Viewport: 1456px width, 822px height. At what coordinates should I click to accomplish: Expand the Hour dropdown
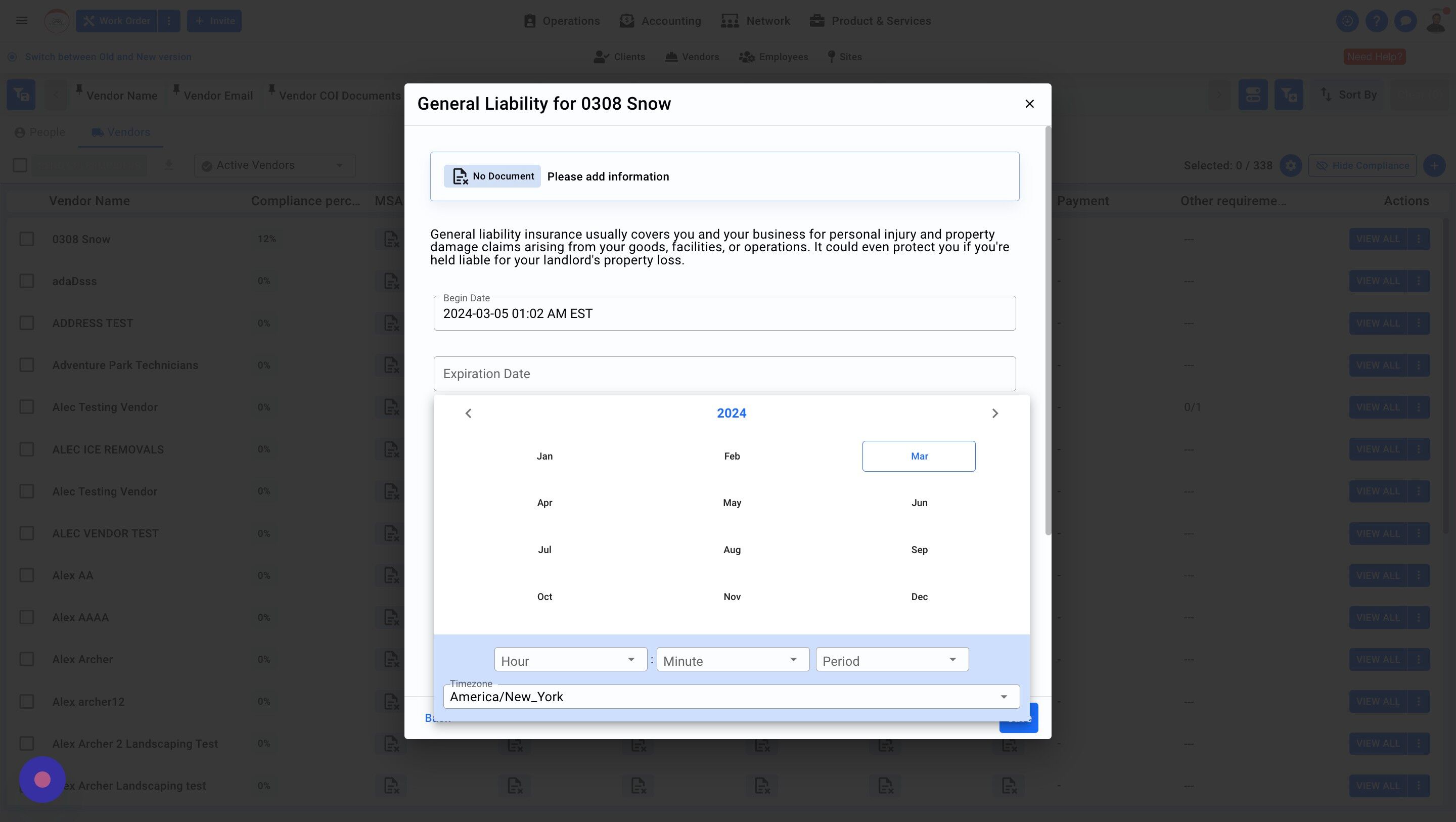click(x=570, y=660)
